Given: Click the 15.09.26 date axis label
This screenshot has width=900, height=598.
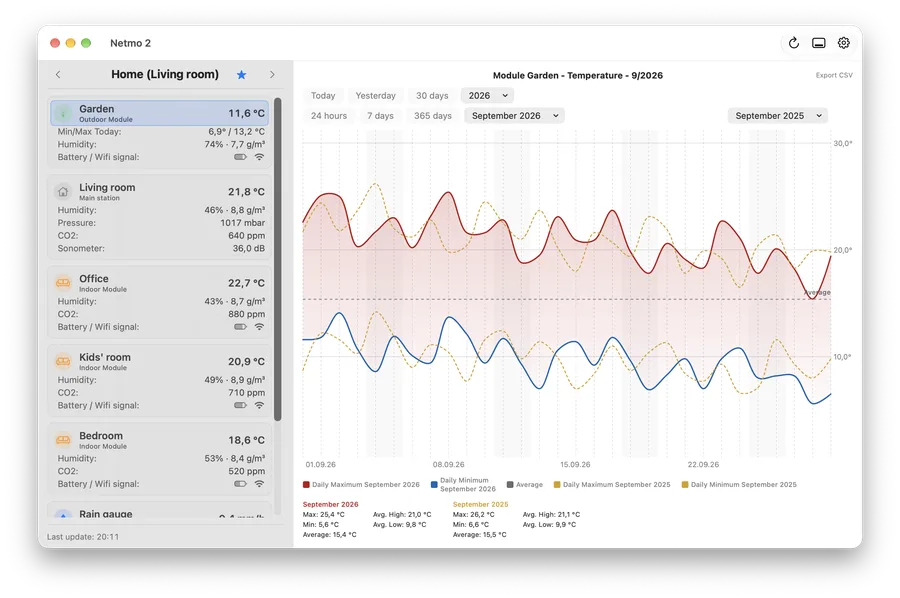Looking at the screenshot, I should (x=575, y=464).
